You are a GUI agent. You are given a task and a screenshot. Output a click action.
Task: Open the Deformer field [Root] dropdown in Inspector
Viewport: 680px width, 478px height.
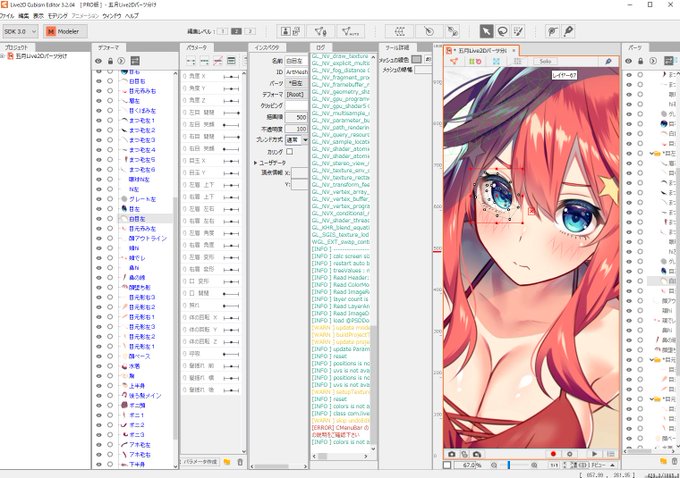[297, 94]
